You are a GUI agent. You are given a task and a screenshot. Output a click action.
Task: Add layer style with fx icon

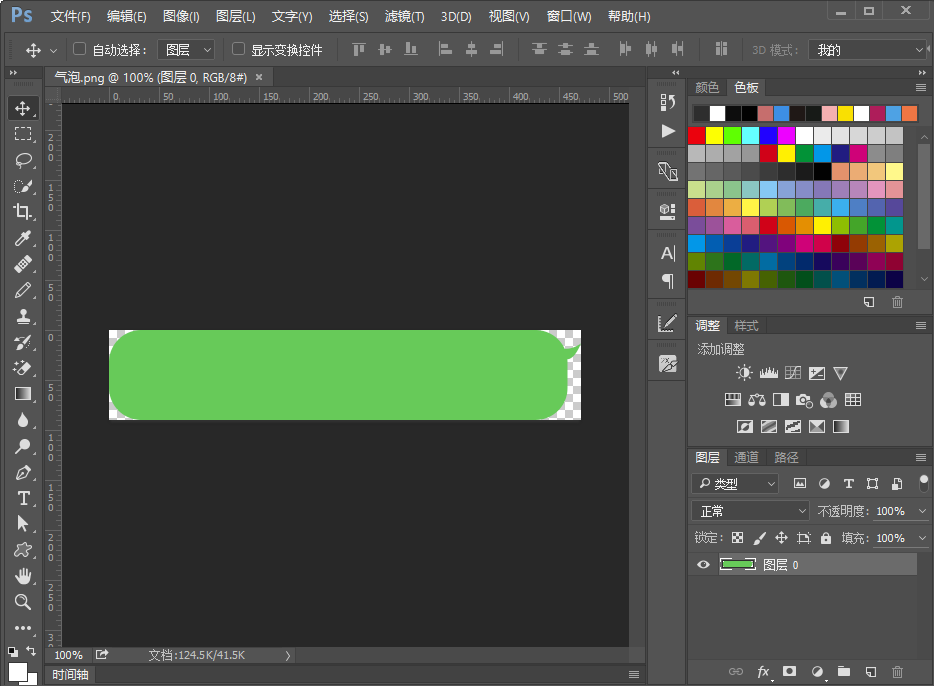[763, 672]
